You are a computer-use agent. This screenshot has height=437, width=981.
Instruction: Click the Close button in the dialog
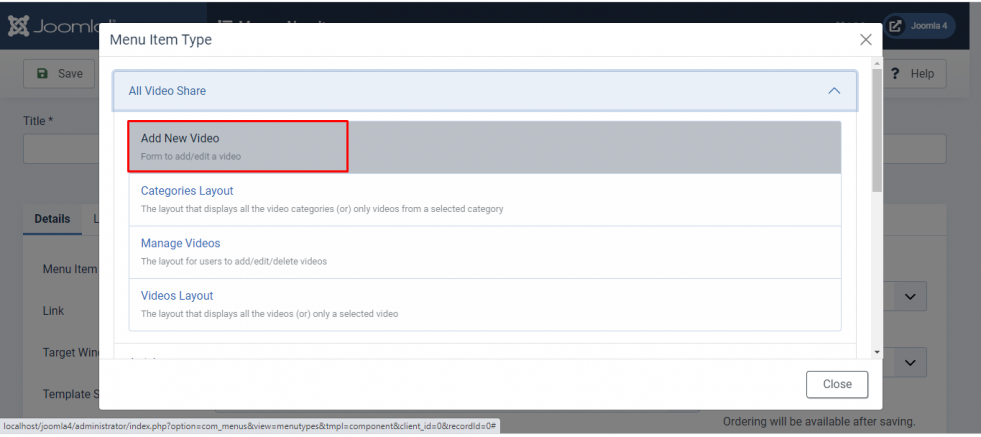(837, 384)
